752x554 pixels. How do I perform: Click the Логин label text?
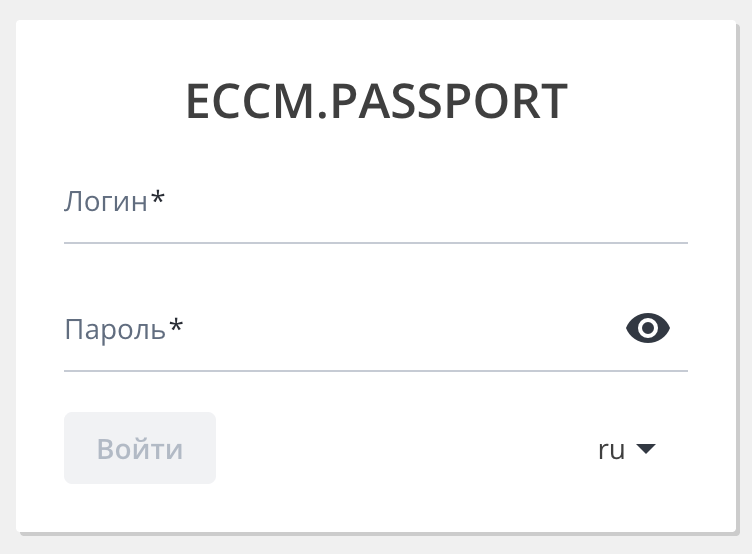pyautogui.click(x=106, y=201)
